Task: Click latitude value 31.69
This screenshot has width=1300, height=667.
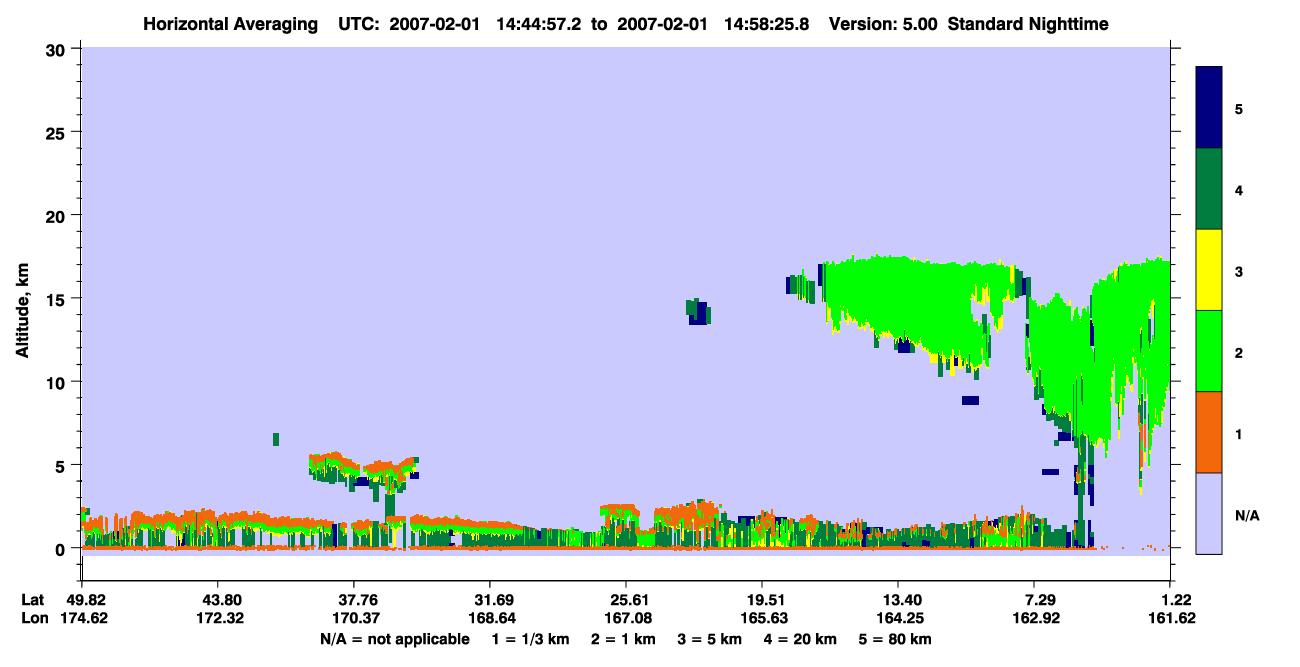Action: coord(490,600)
